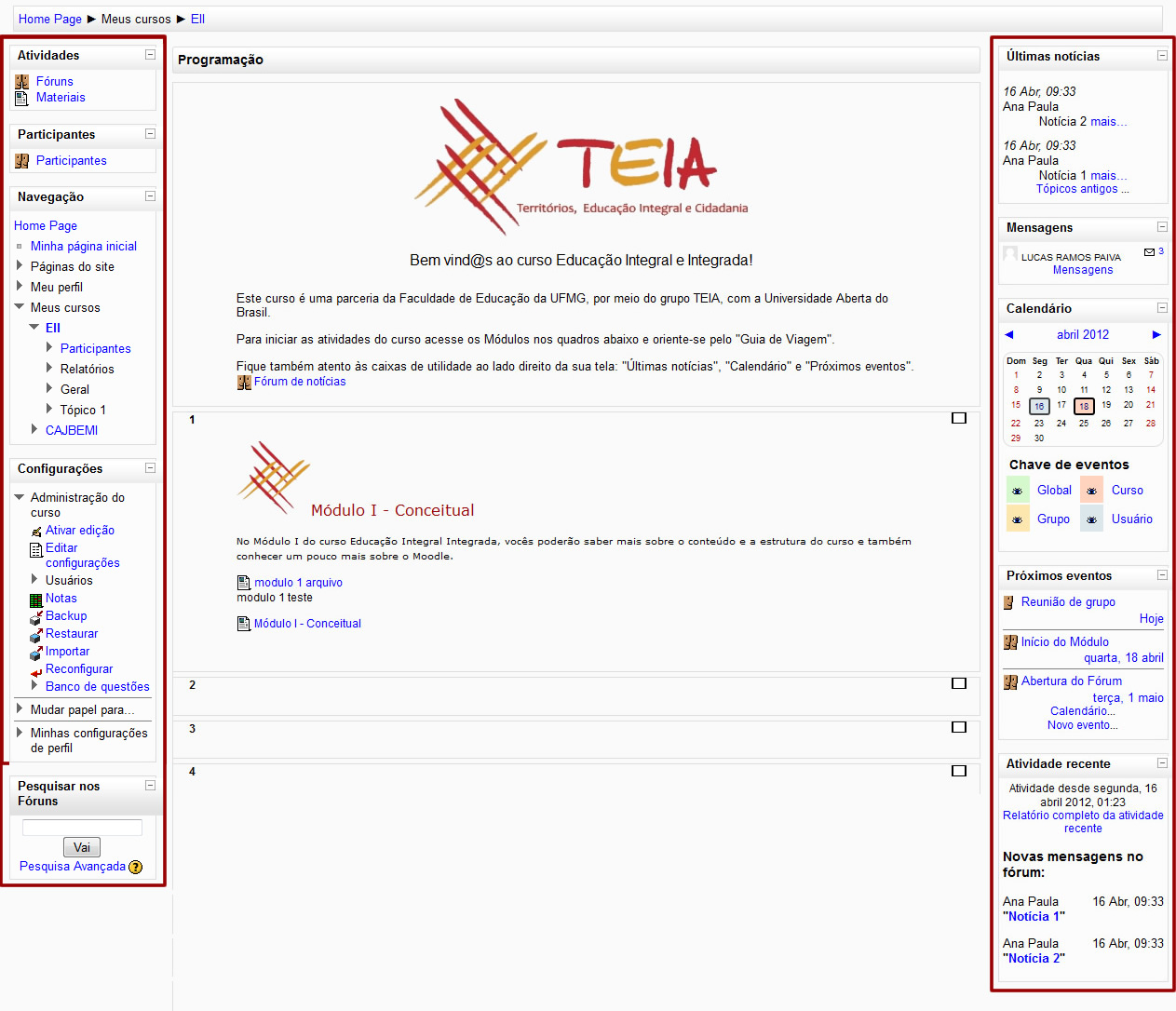
Task: Select Tópico 1 in navigation tree
Action: tap(83, 411)
